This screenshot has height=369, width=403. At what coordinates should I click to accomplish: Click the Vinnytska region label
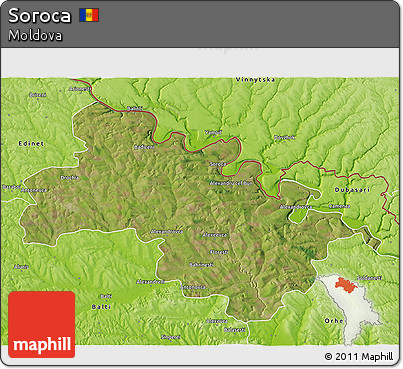pyautogui.click(x=255, y=80)
